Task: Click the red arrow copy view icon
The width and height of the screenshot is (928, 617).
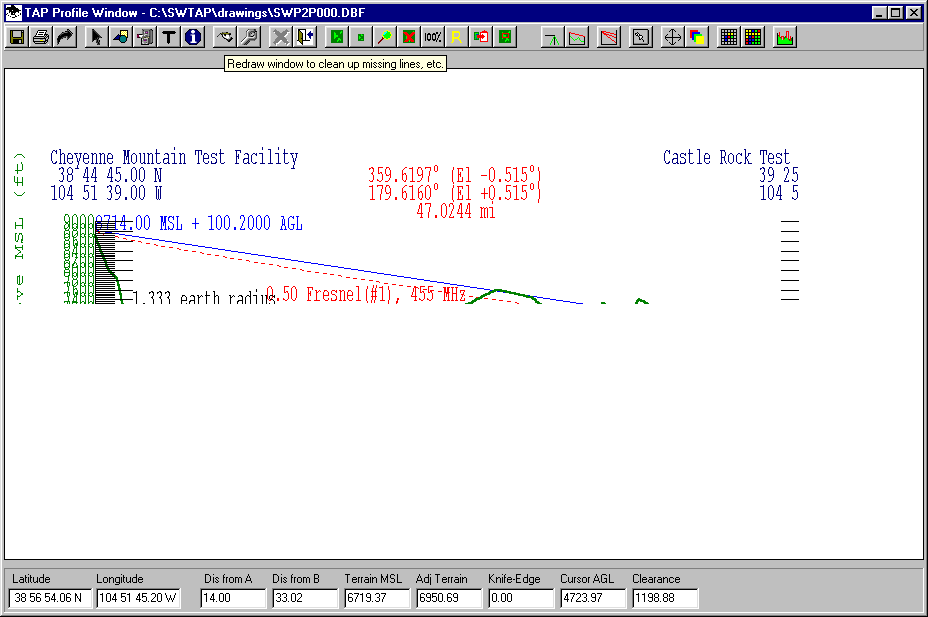Action: pos(481,37)
